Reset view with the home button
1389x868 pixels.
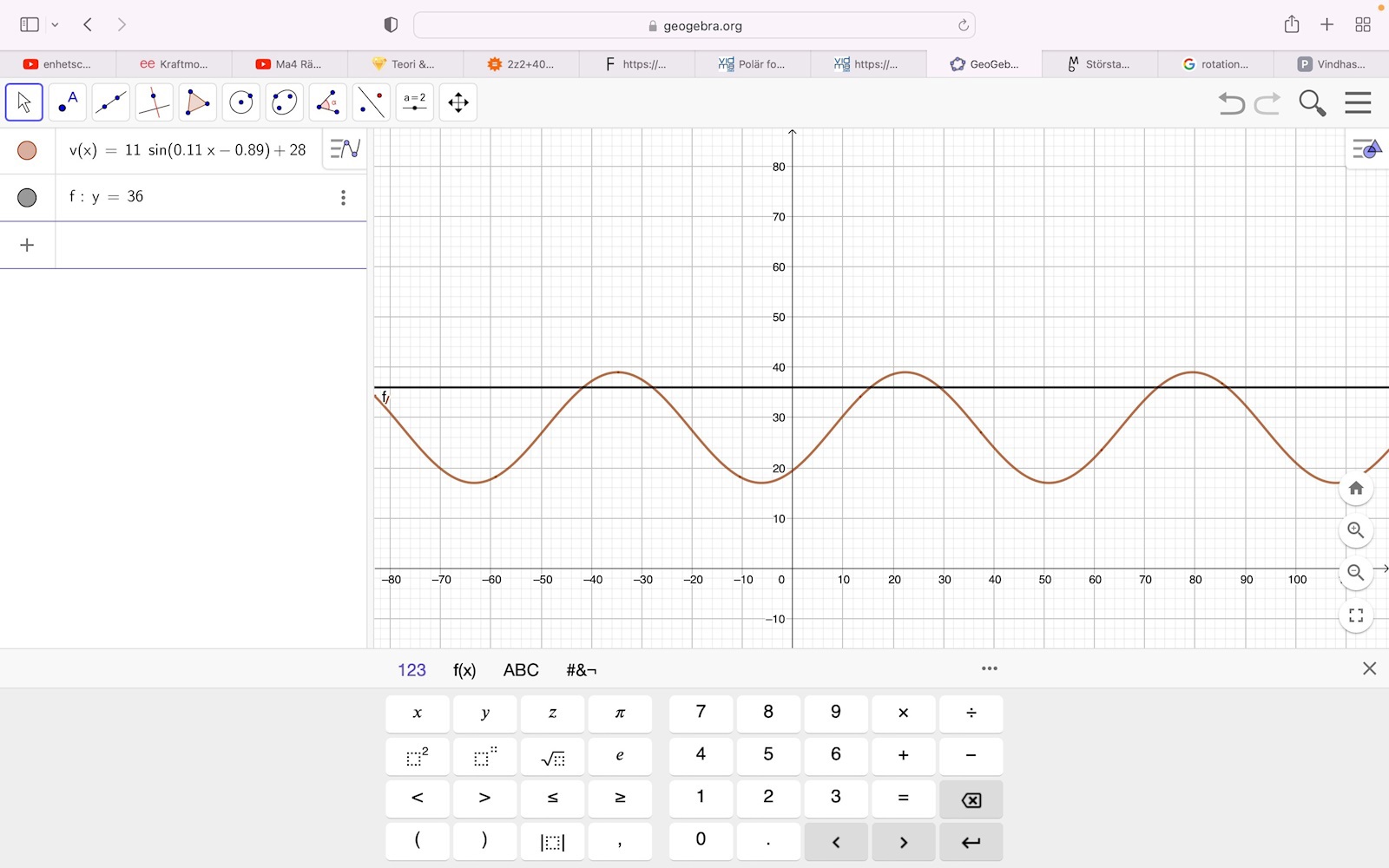1356,489
